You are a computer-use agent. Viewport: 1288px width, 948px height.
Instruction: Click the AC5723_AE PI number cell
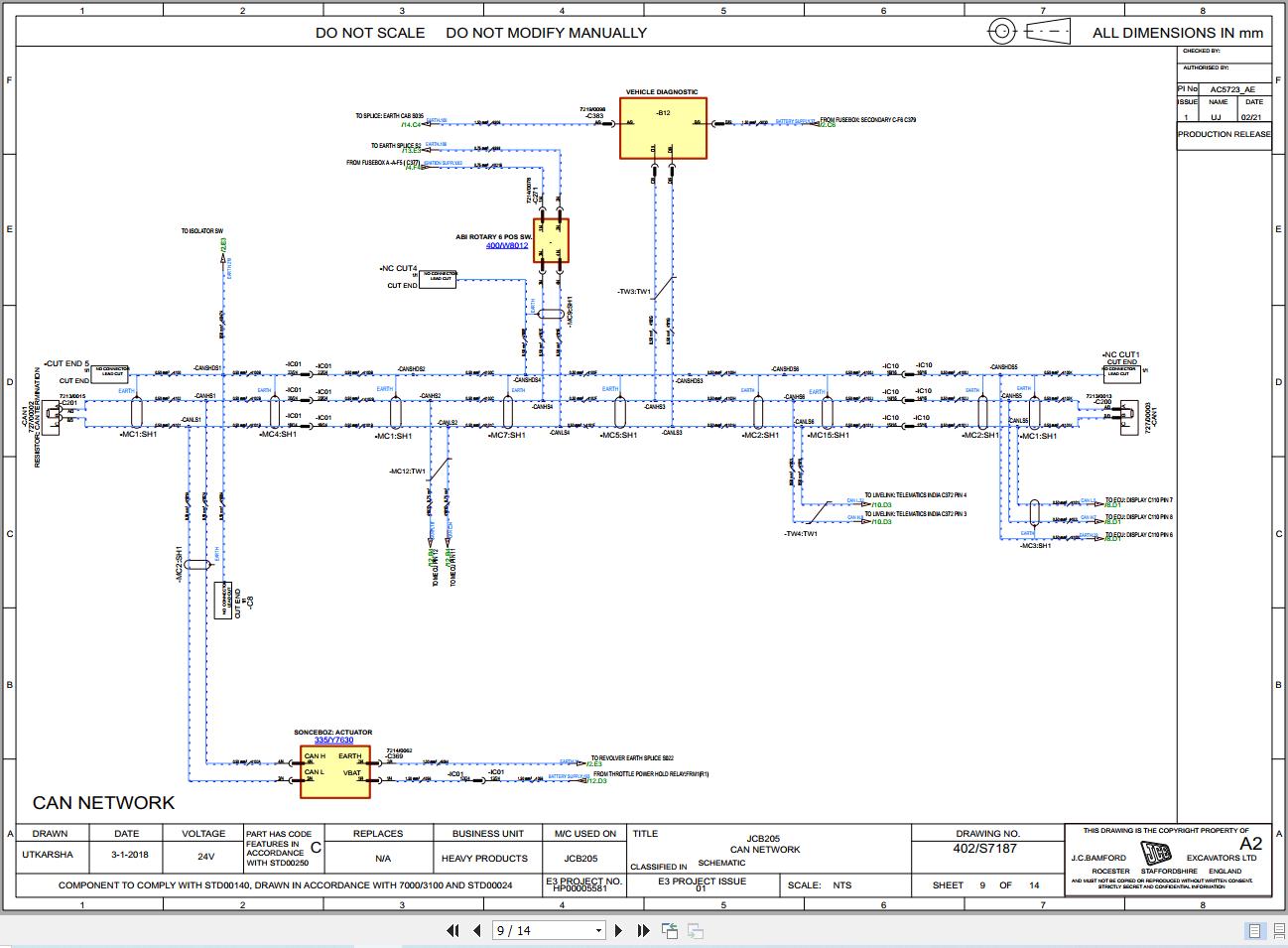click(1231, 89)
